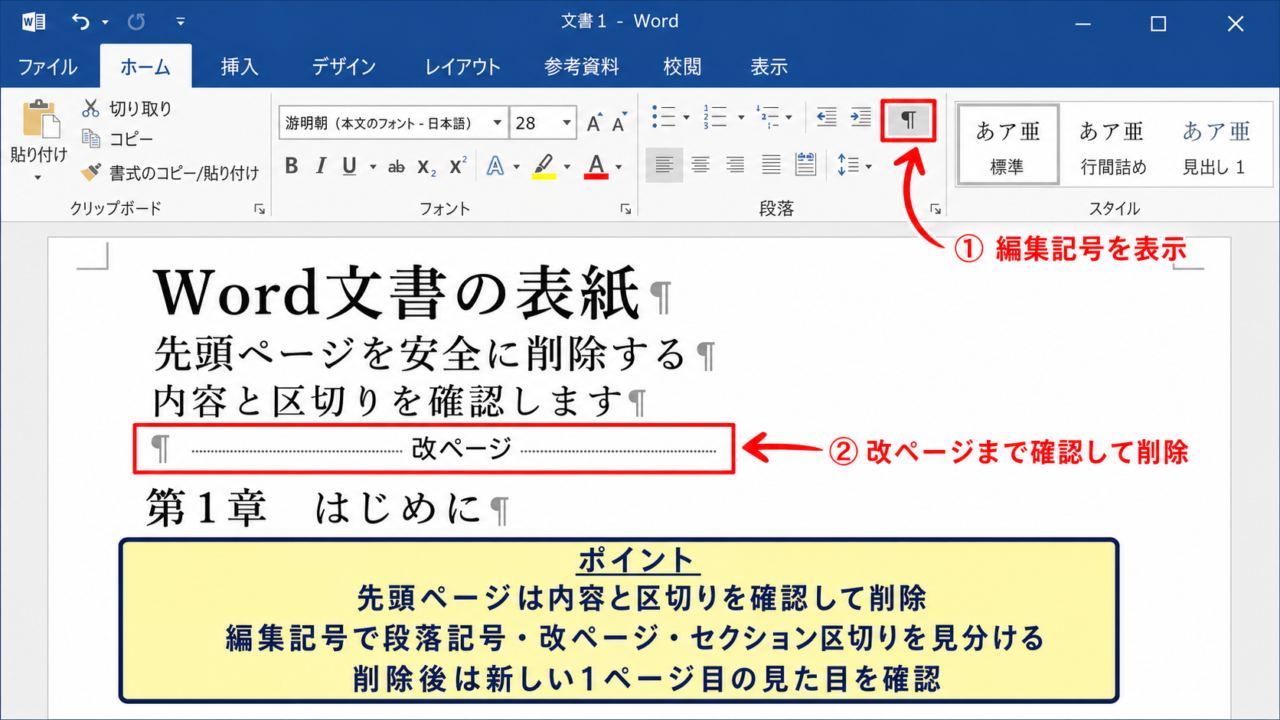Click the decrease indent icon
Image resolution: width=1280 pixels, height=720 pixels.
pos(826,117)
